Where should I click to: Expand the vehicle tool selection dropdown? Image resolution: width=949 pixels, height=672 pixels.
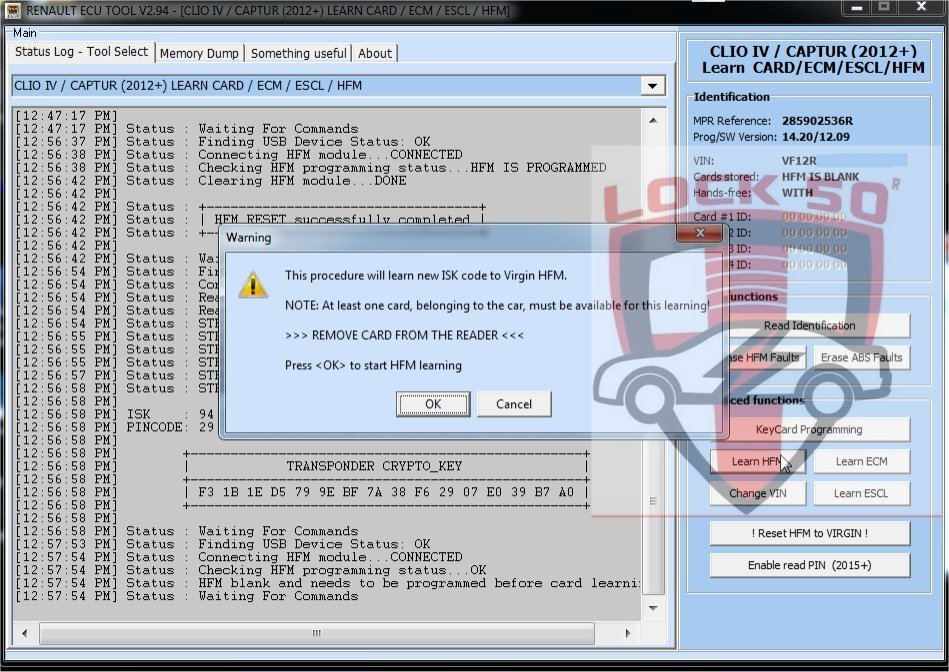(x=653, y=86)
